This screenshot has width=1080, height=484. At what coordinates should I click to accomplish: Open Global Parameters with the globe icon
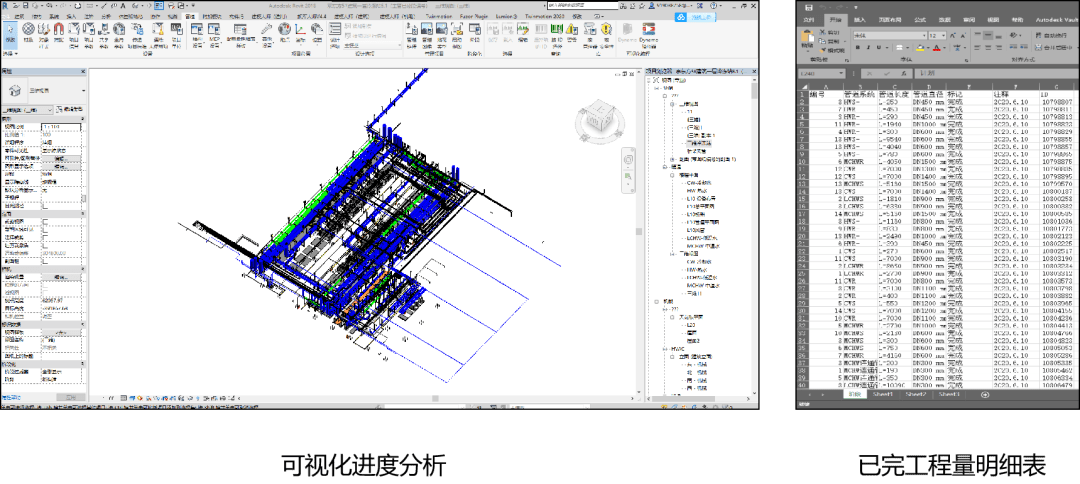(119, 32)
